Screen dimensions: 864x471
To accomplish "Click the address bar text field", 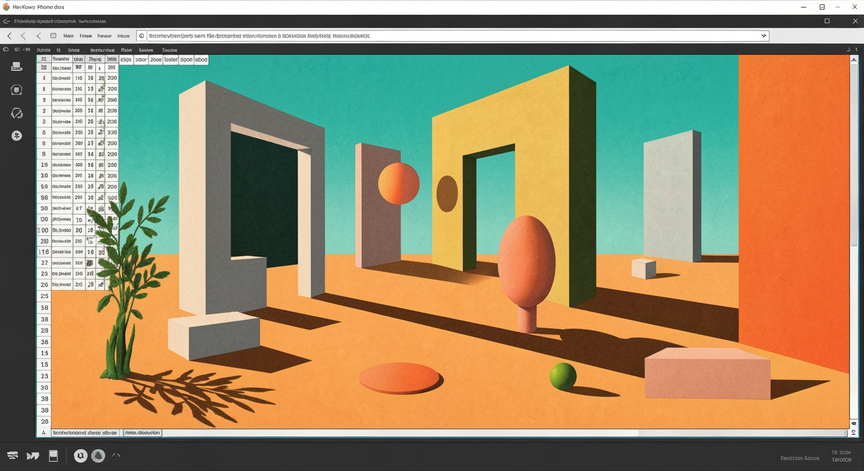I will tap(452, 36).
